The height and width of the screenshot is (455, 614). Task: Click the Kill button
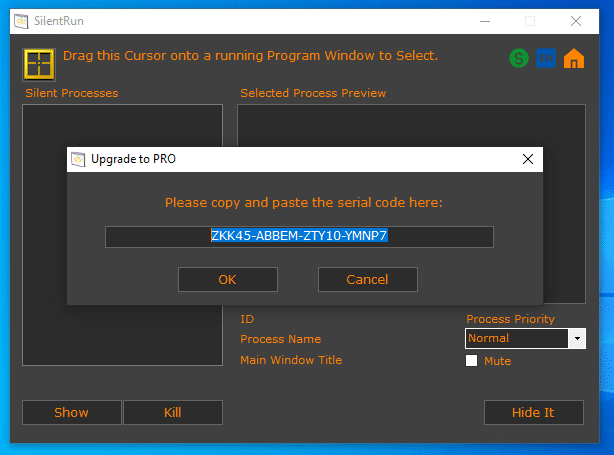(x=173, y=412)
